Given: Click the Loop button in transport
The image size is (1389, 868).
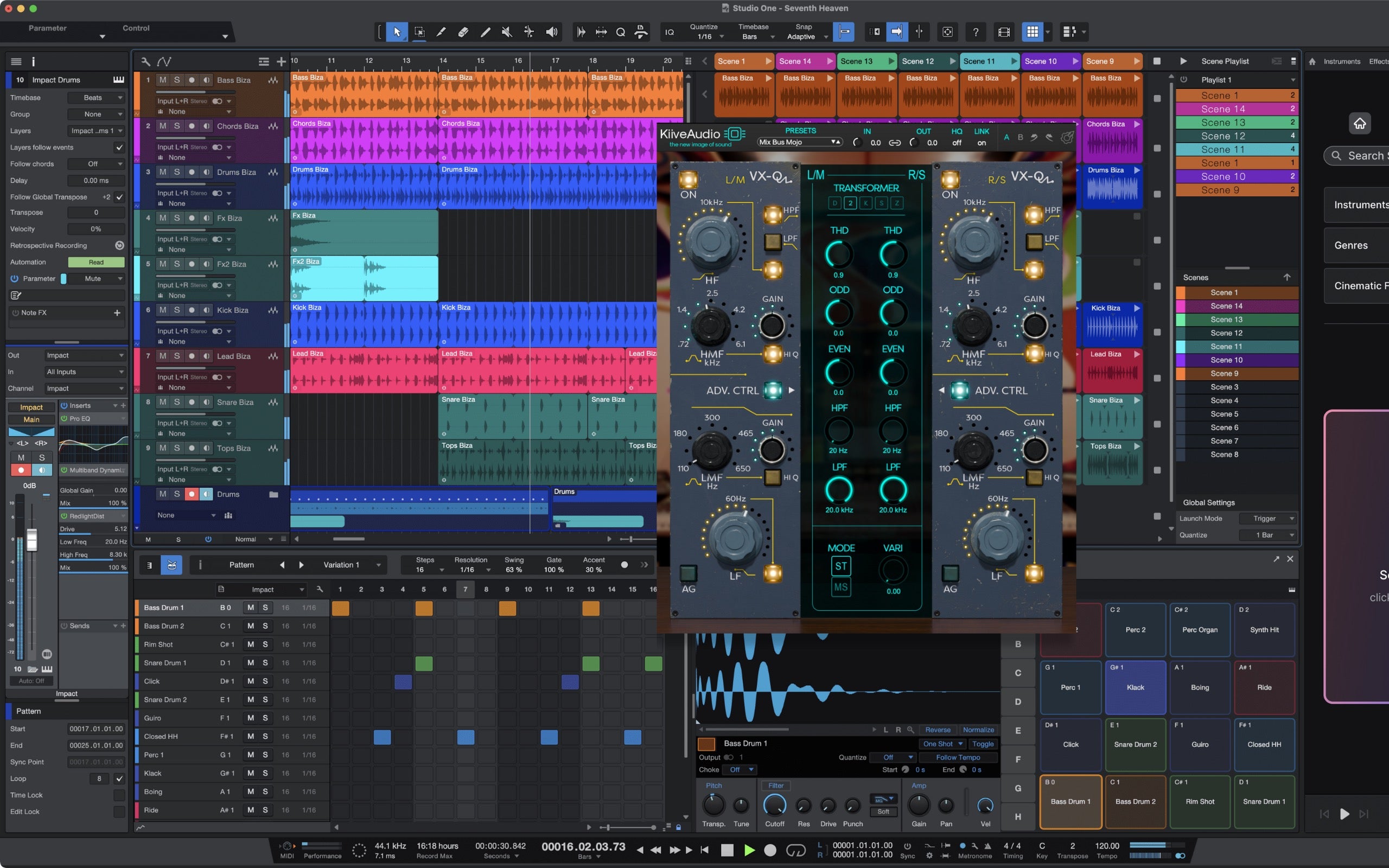Looking at the screenshot, I should (x=795, y=850).
